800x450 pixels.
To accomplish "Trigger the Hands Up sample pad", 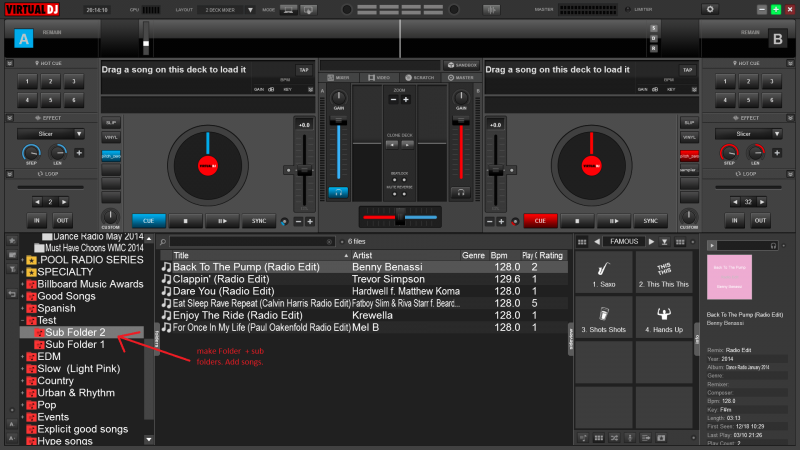I will (664, 319).
